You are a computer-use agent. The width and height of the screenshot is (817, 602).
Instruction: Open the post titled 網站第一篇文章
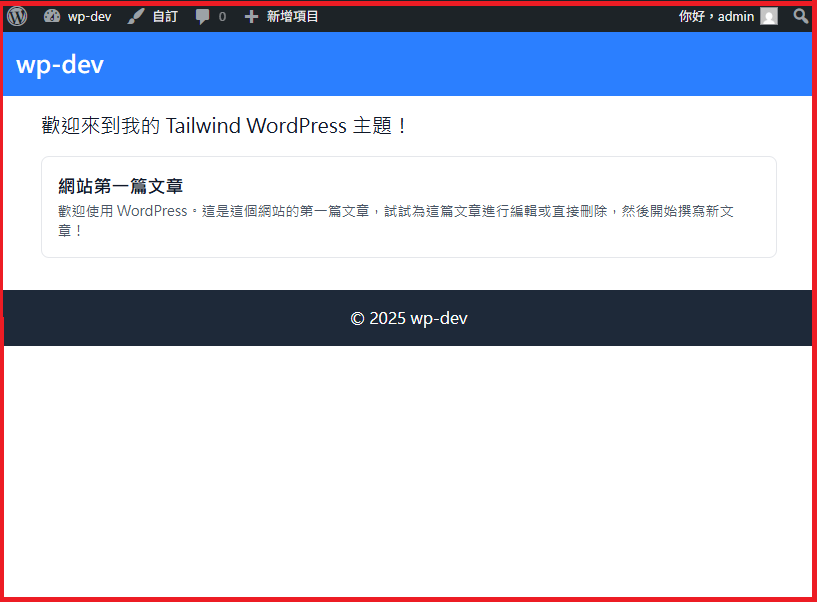[x=120, y=186]
